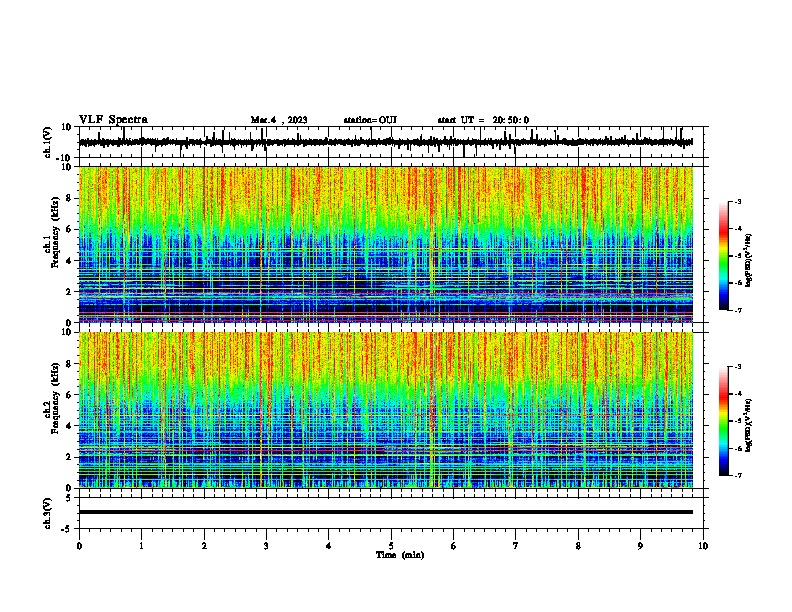Viewport: 792px width, 612px height.
Task: Click the "VLF Spectra" plot title
Action: [x=113, y=120]
